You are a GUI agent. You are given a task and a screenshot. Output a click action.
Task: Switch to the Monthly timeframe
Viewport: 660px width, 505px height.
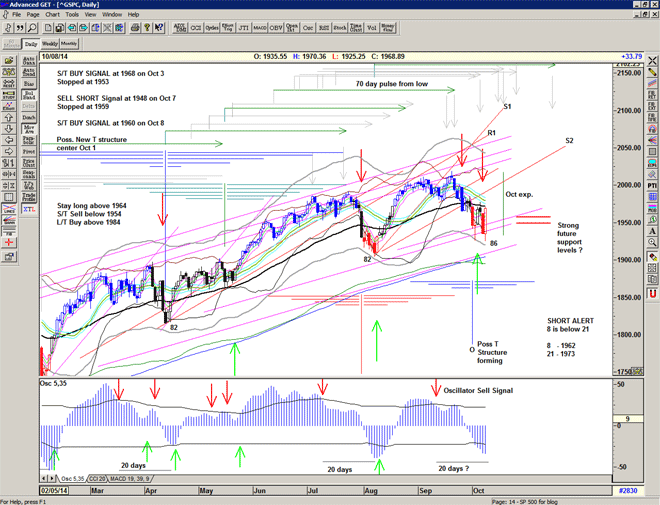point(69,44)
